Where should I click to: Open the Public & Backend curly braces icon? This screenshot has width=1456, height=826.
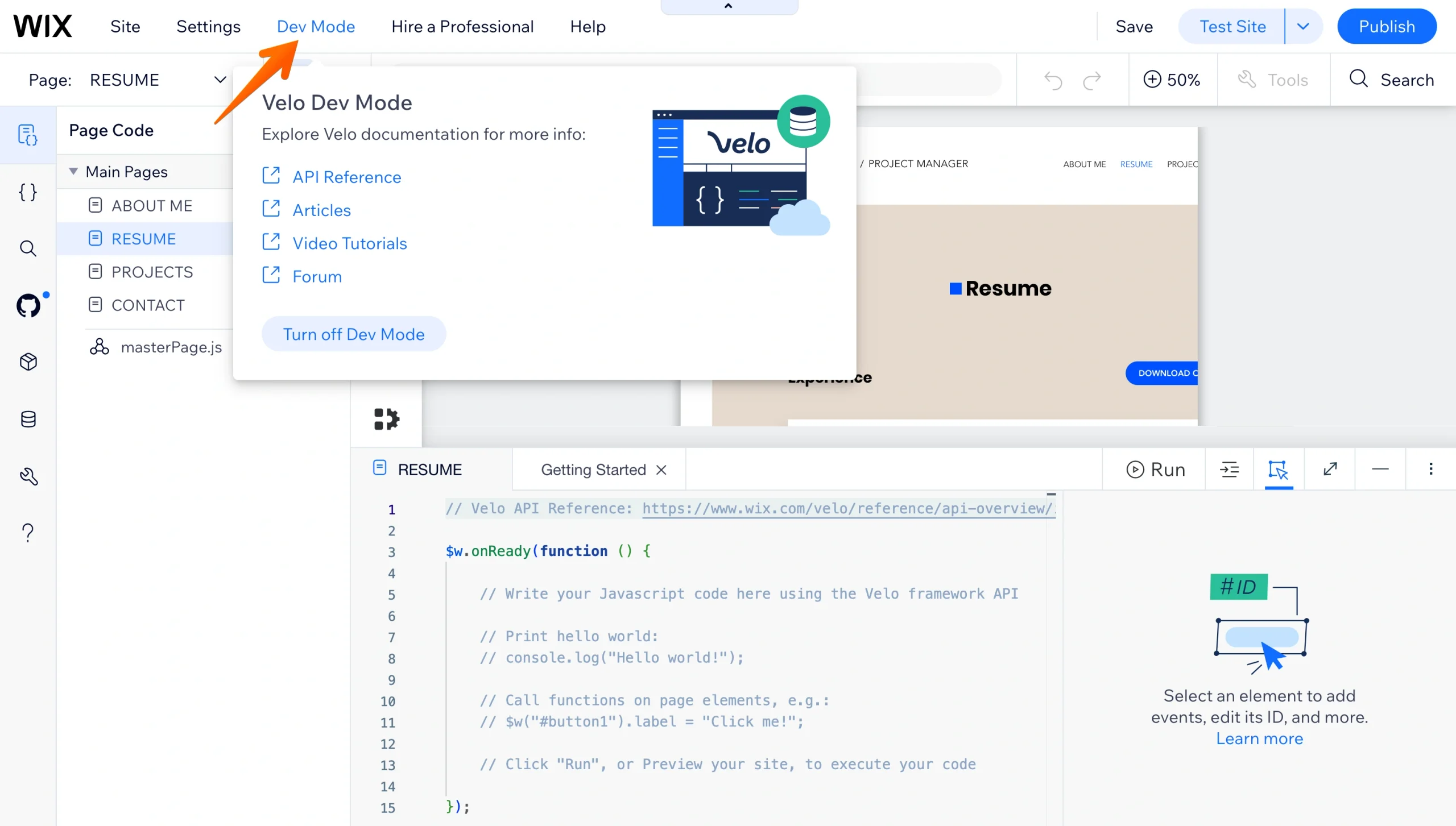click(28, 192)
